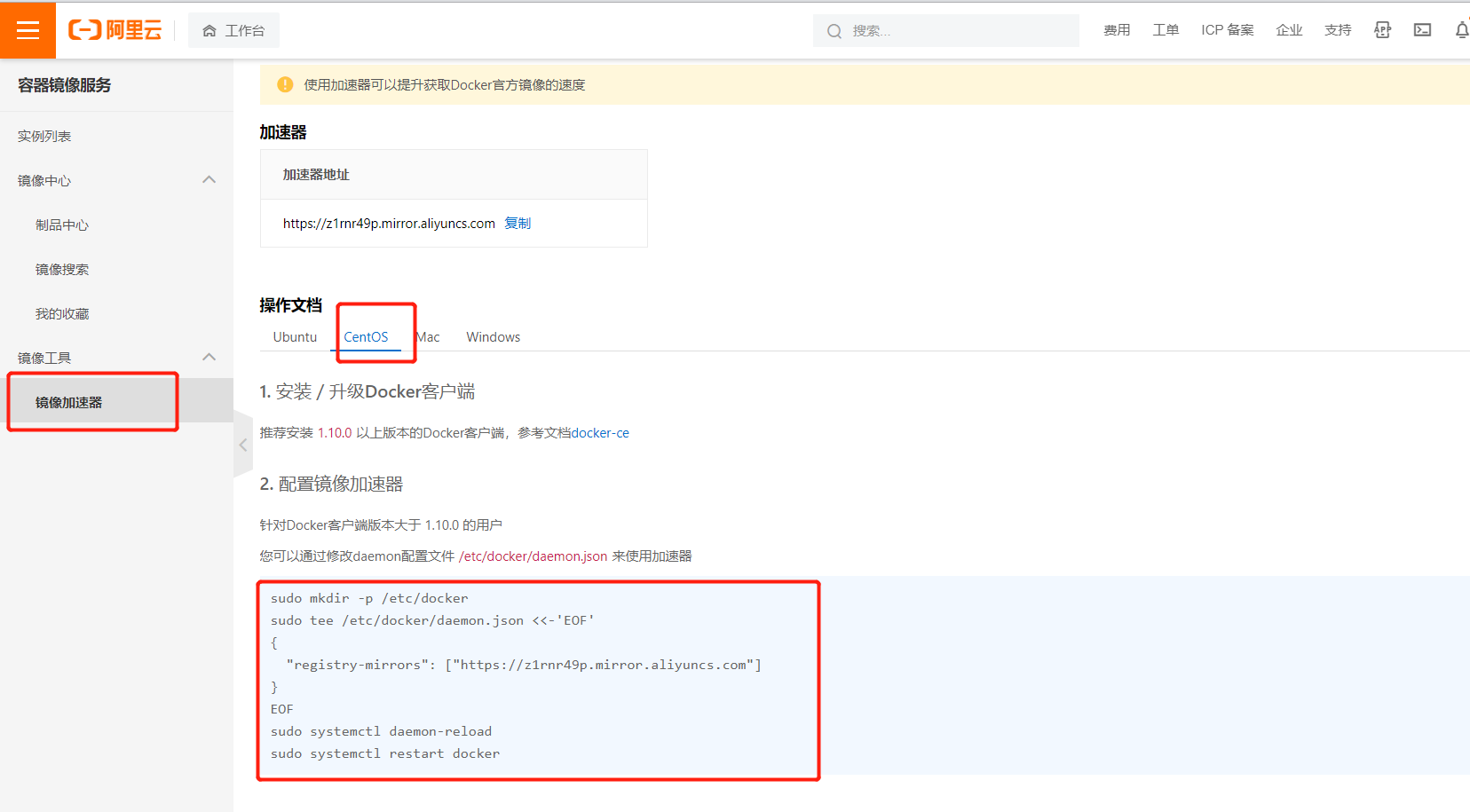This screenshot has height=812, width=1470.
Task: Copy the accelerator address via 复制
Action: point(518,224)
